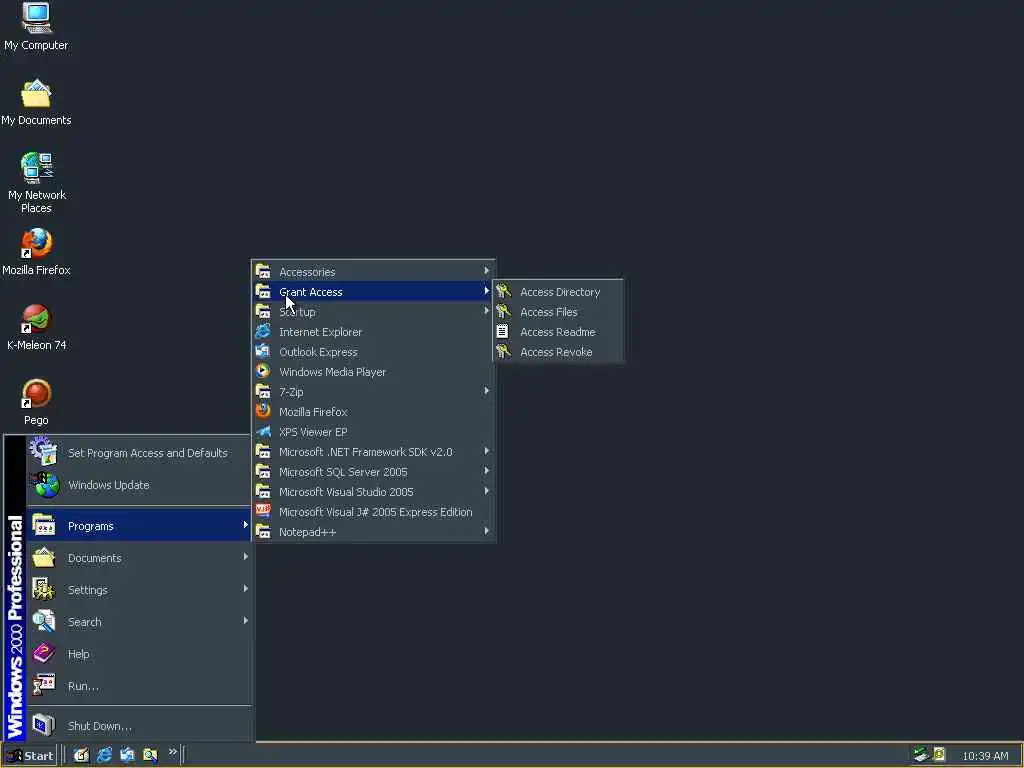The image size is (1024, 768).
Task: Click the Access Files keys icon
Action: coord(504,312)
